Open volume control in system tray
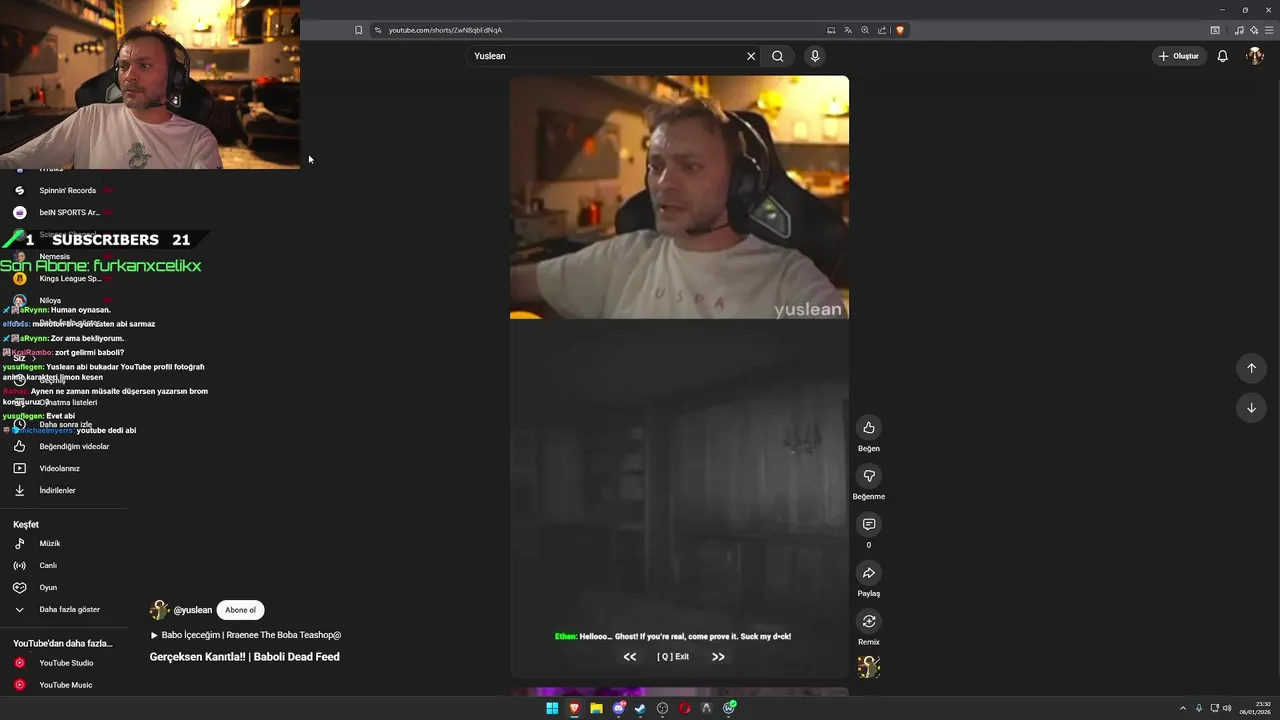This screenshot has height=720, width=1280. point(1227,709)
